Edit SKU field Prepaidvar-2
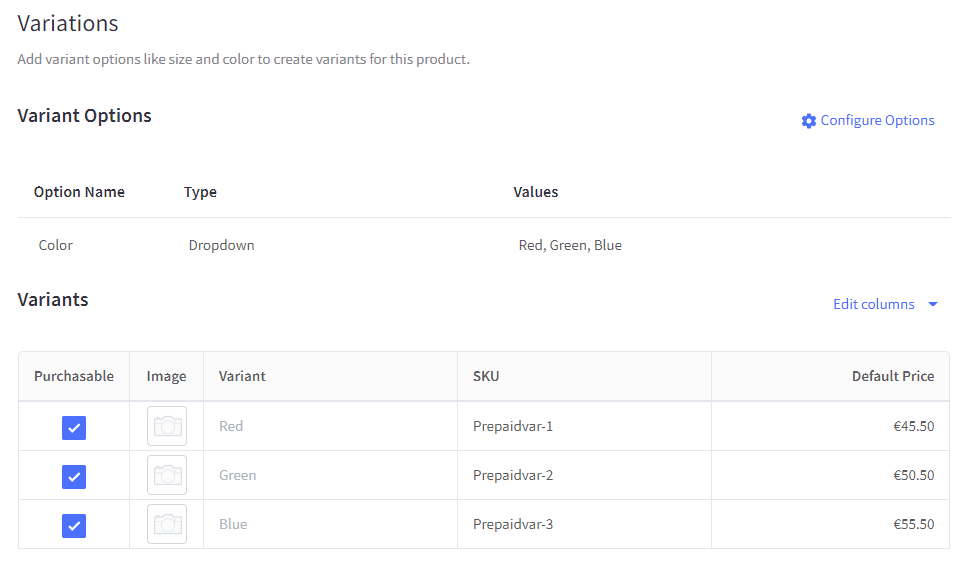 [x=584, y=475]
